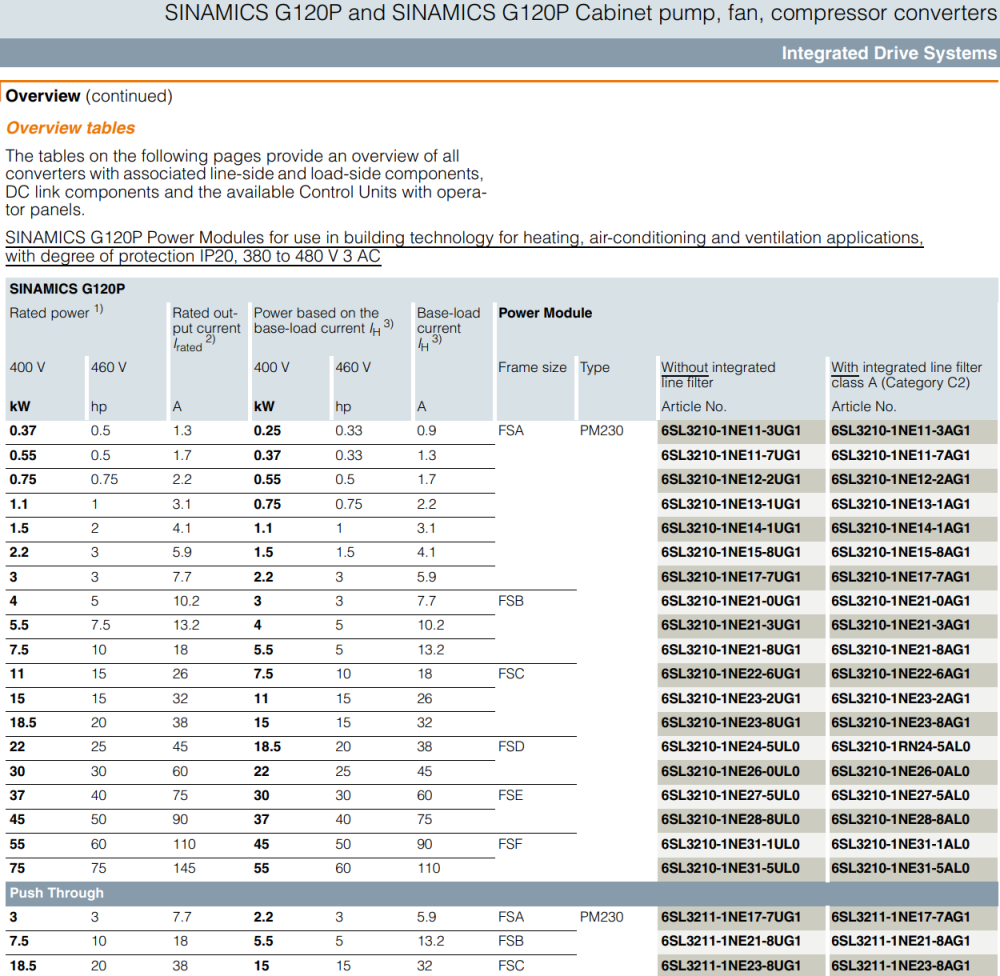Select article number 6SL3211-1NE17-7AG1
The height and width of the screenshot is (976, 1000).
(x=901, y=917)
